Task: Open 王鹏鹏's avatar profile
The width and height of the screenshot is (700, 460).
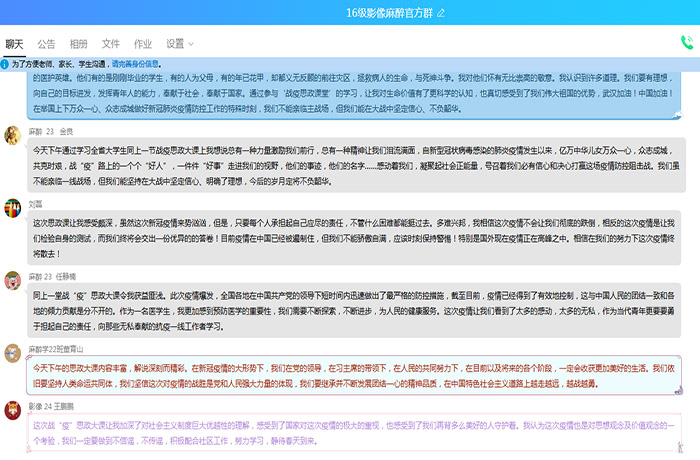Action: pyautogui.click(x=11, y=409)
